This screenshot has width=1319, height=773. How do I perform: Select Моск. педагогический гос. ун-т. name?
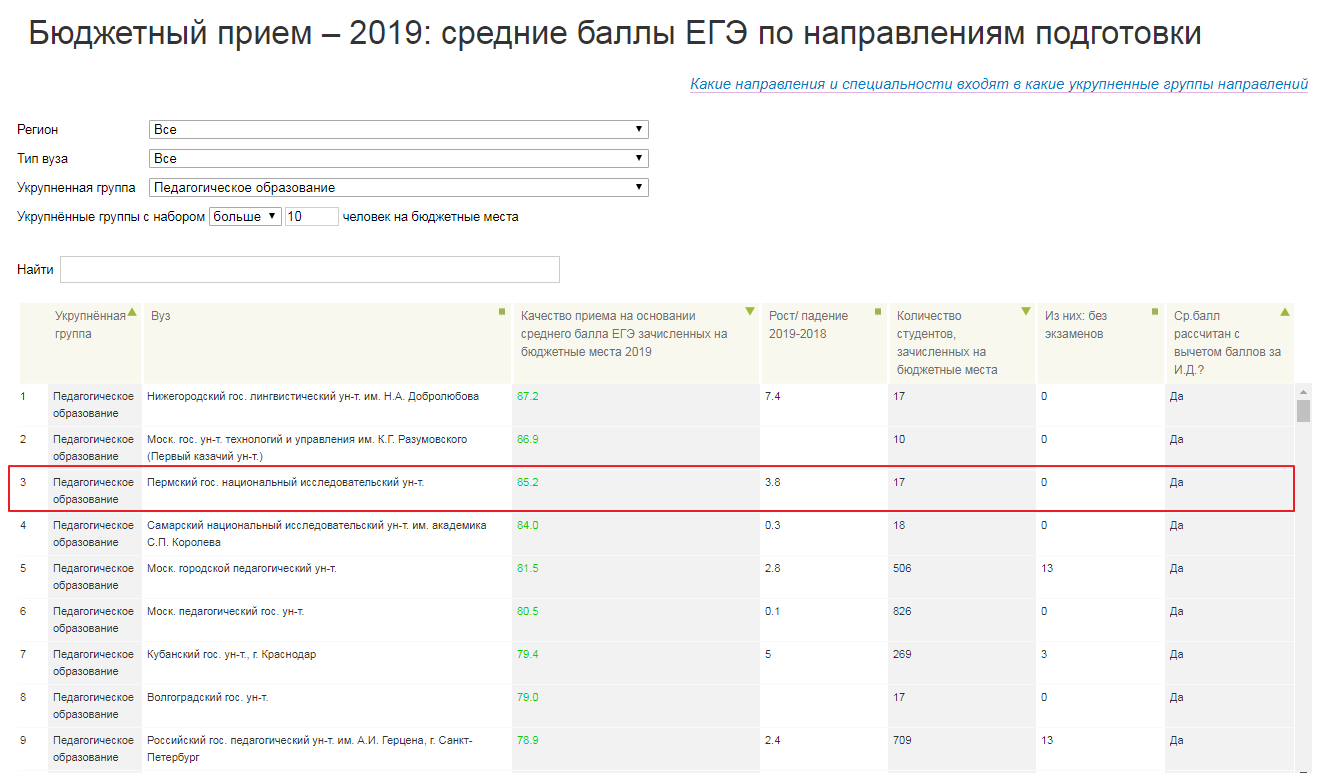pos(226,611)
